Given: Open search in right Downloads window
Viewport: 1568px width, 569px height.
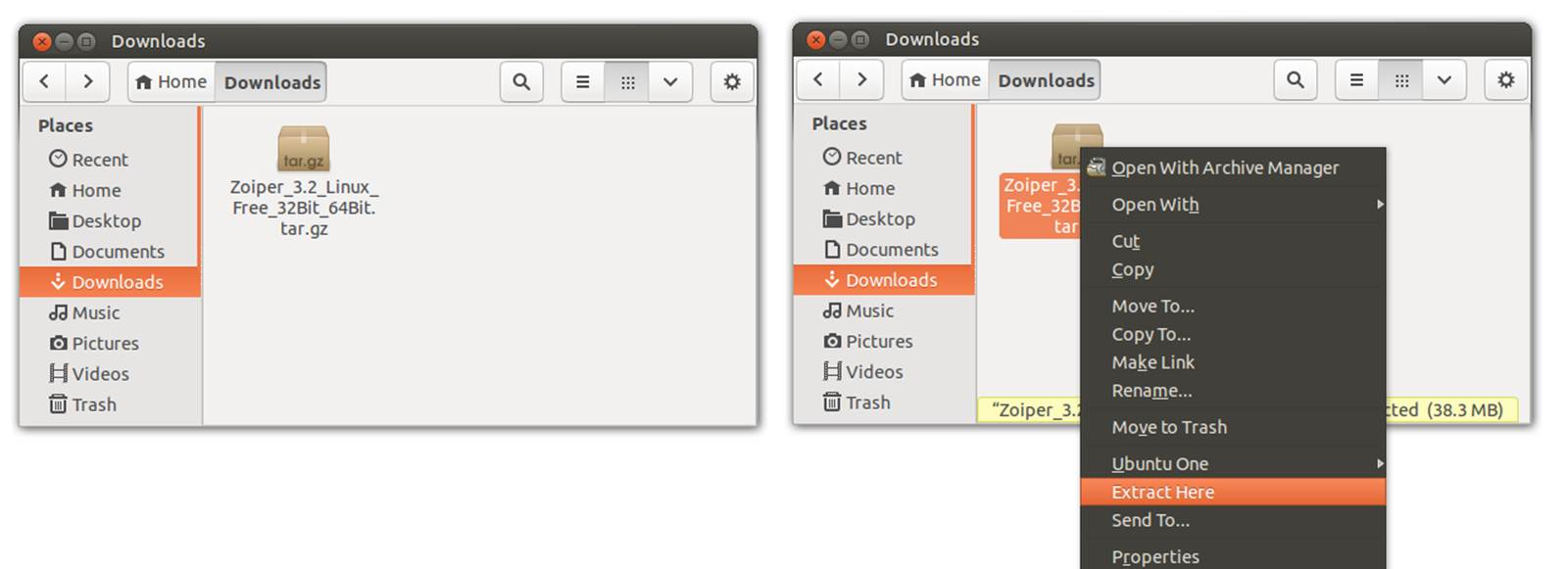Looking at the screenshot, I should pos(1296,80).
